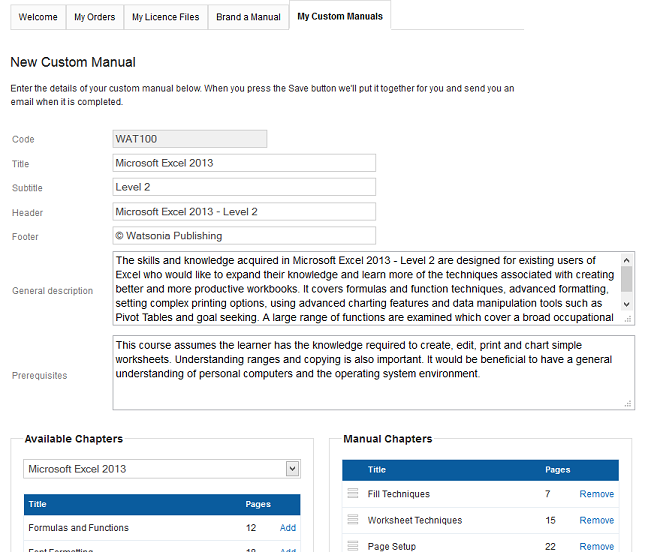This screenshot has height=552, width=646.
Task: Select Worksheet Techniques row title
Action: (x=414, y=520)
